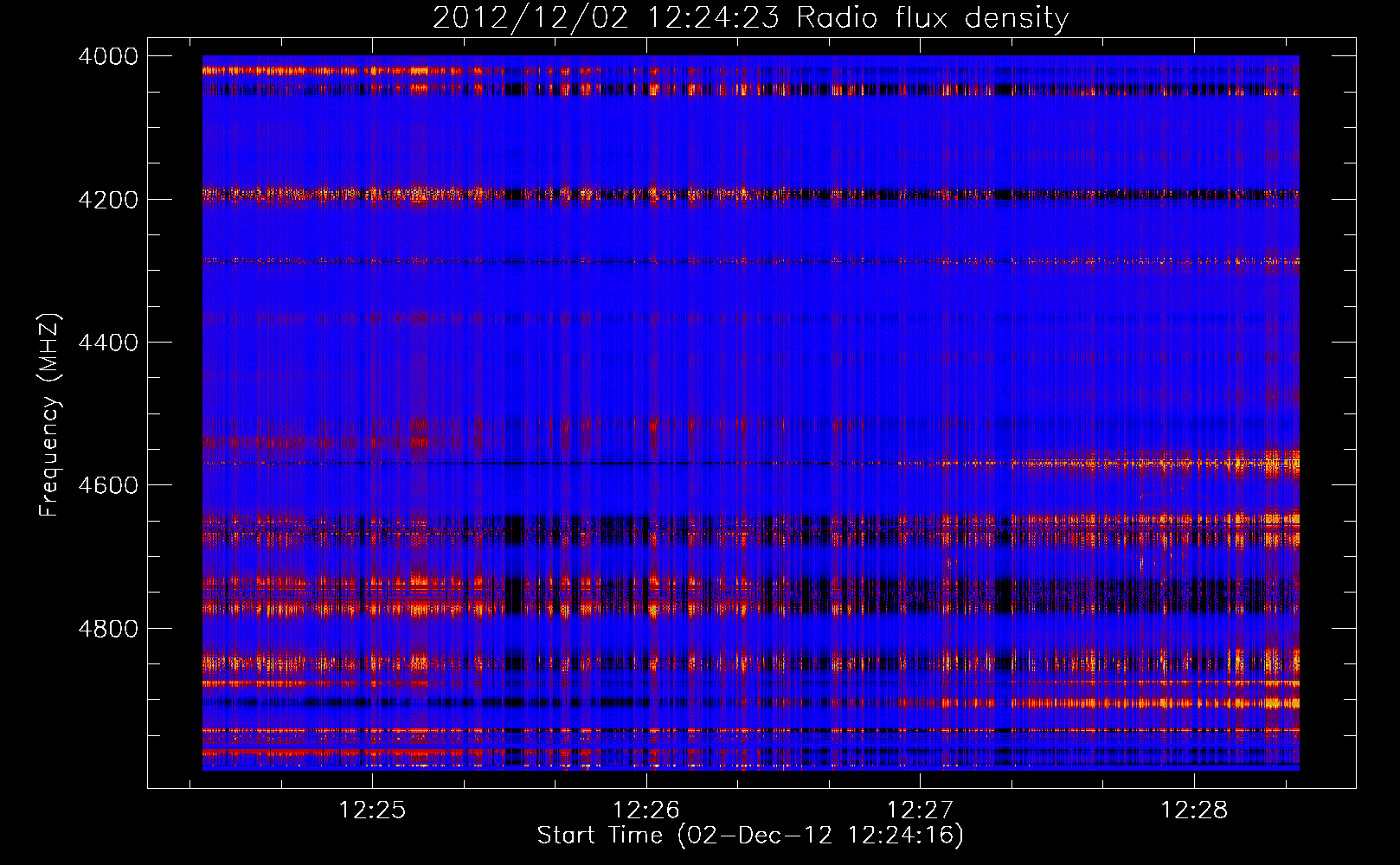Click the 4600 frequency axis label

click(108, 485)
